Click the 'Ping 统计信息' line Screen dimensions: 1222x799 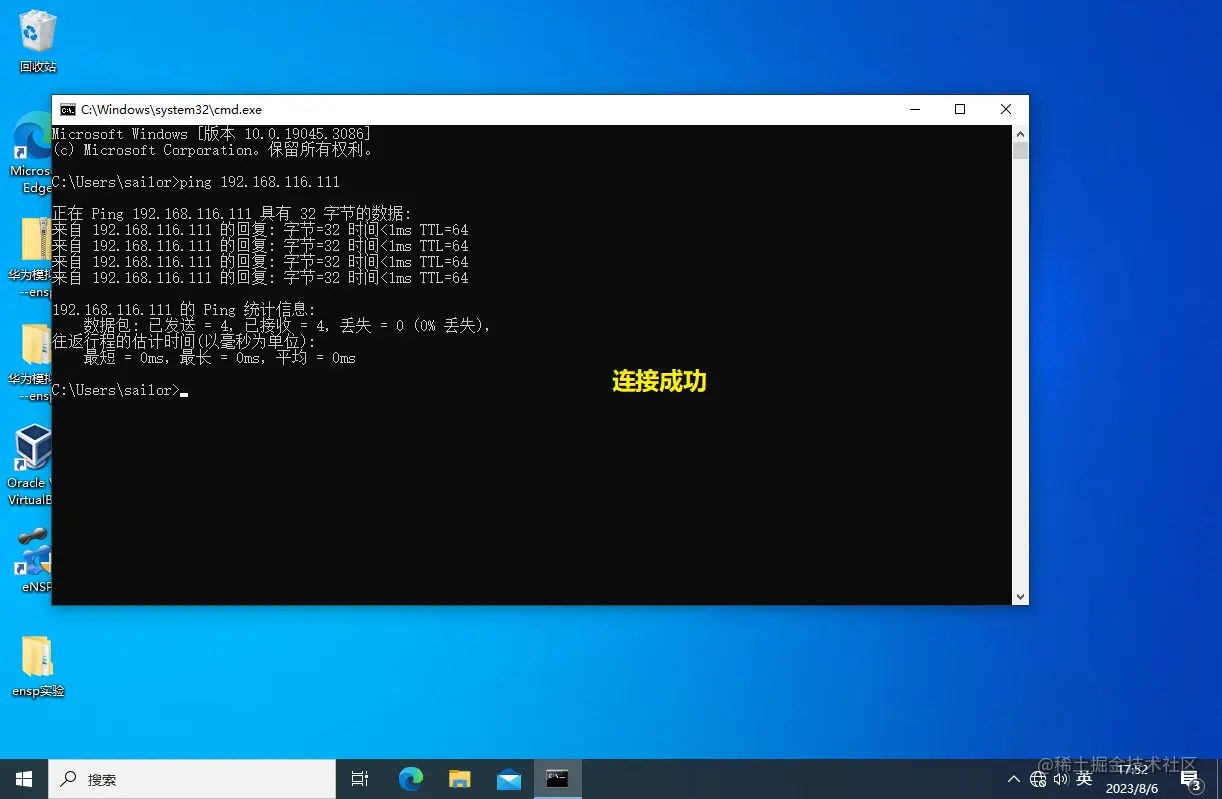click(x=184, y=310)
